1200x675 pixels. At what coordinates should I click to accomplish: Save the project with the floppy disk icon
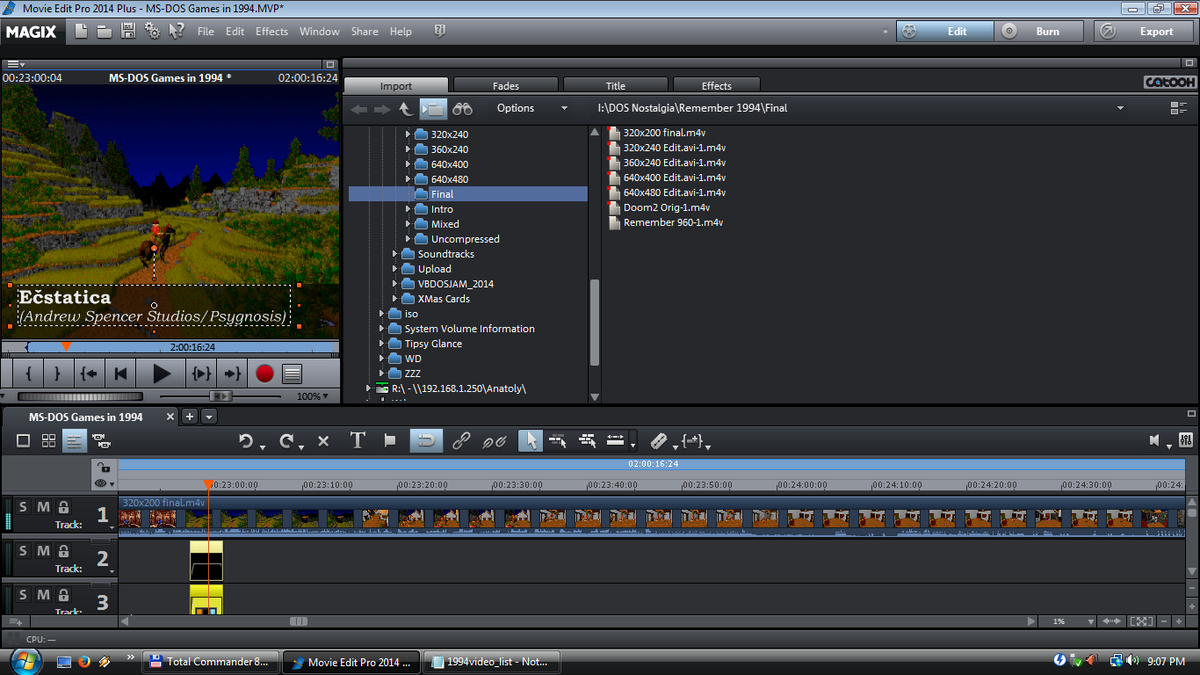[x=128, y=31]
